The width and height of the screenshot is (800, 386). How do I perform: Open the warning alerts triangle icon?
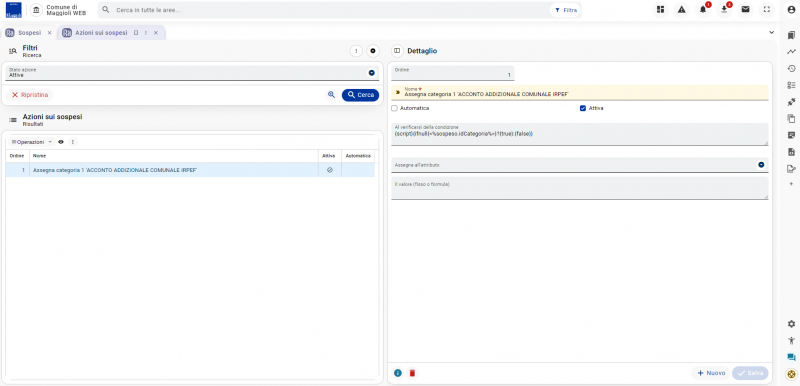tap(682, 9)
